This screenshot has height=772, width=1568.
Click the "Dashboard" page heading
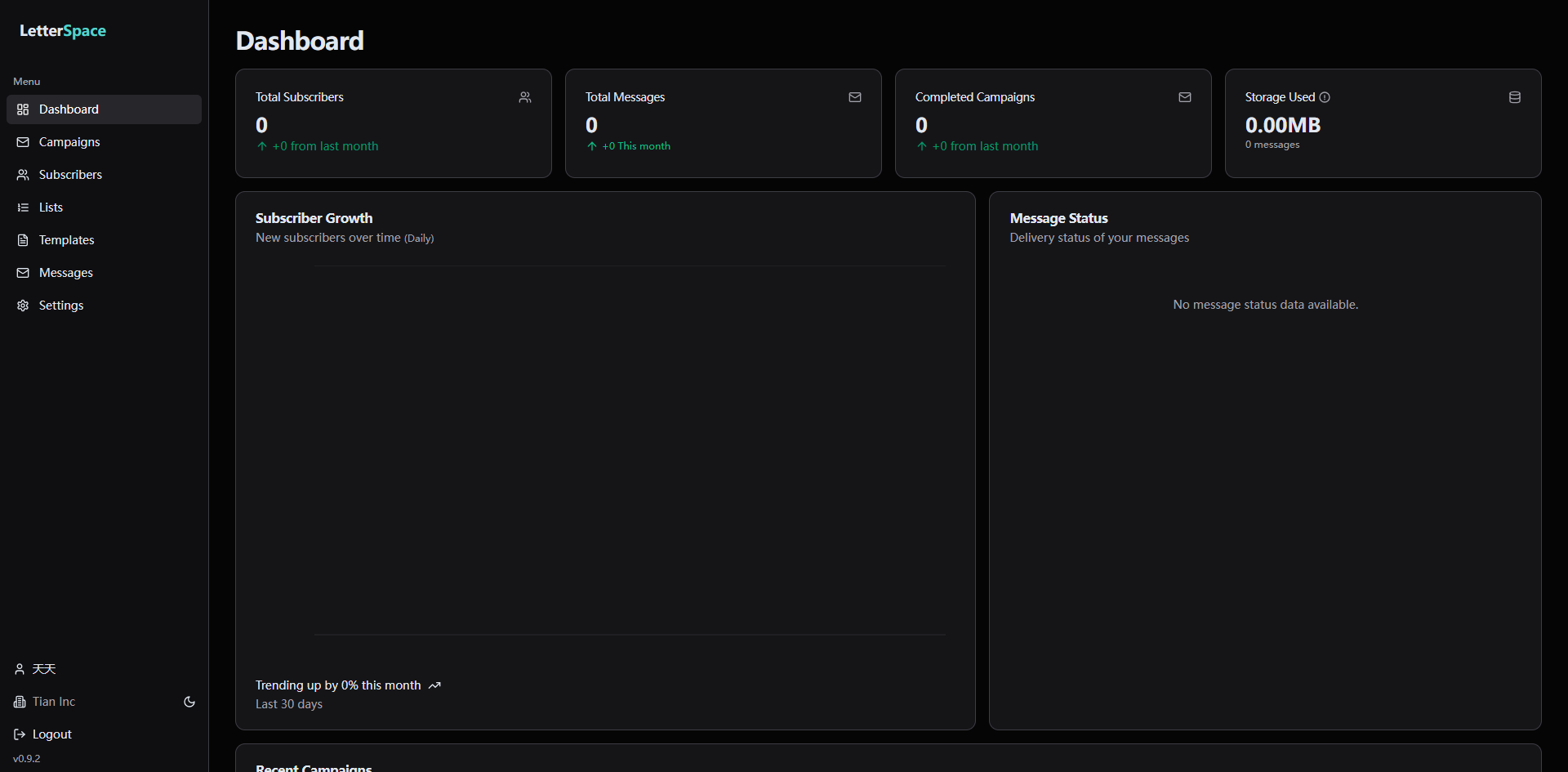300,41
